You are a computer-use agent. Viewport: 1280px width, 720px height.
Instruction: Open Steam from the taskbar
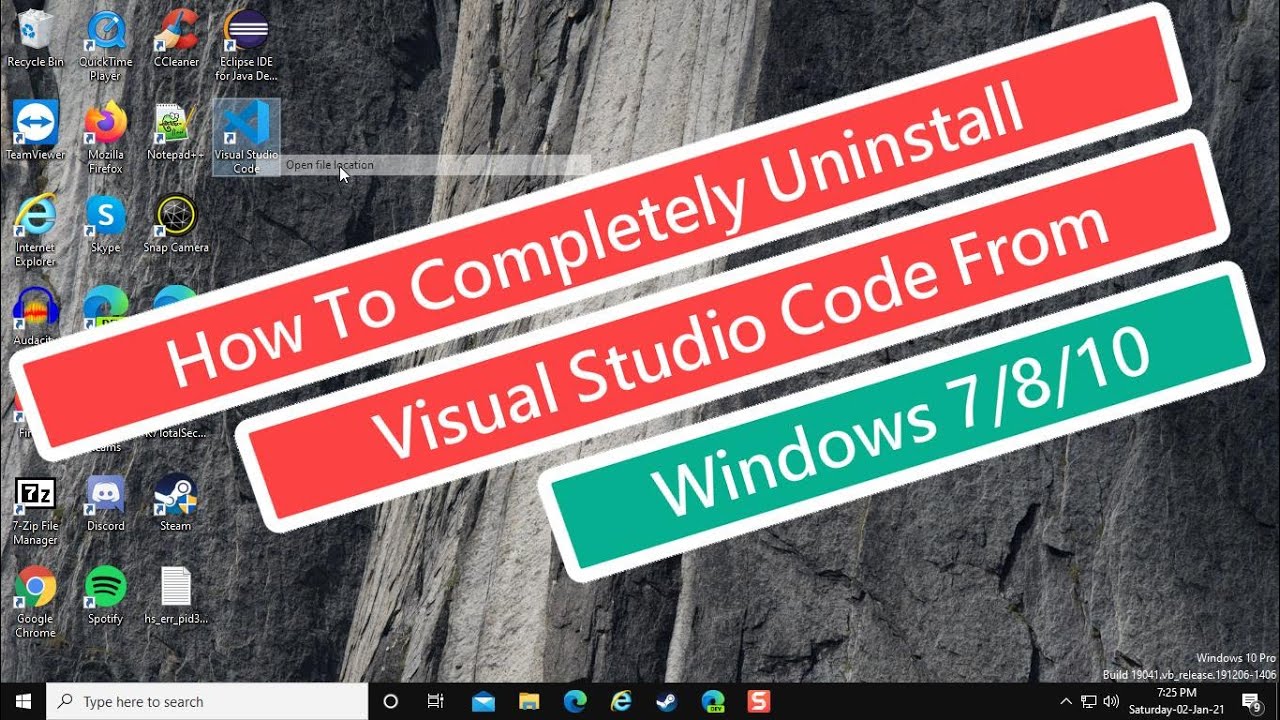[x=667, y=702]
